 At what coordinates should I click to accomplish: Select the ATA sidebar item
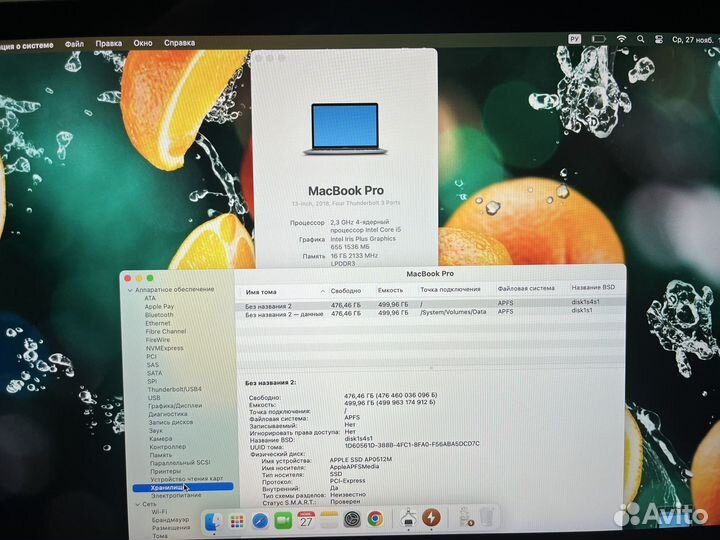pyautogui.click(x=150, y=298)
